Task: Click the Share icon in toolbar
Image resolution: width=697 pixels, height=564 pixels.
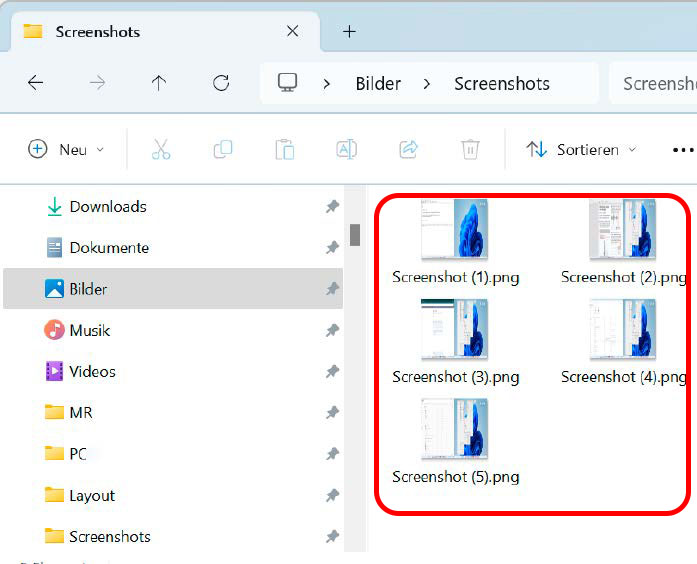Action: tap(409, 149)
